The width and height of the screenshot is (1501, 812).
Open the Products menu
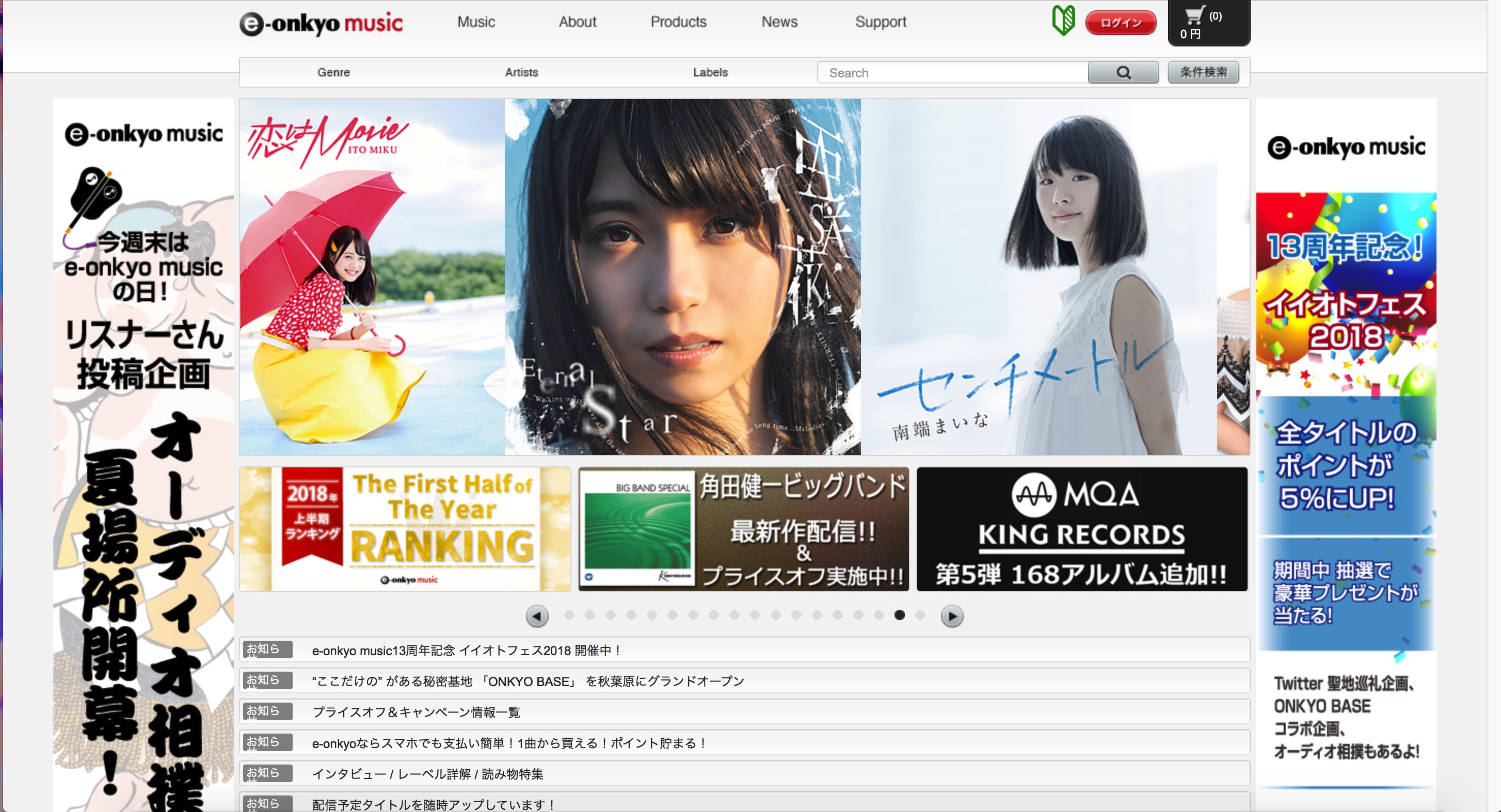tap(678, 22)
